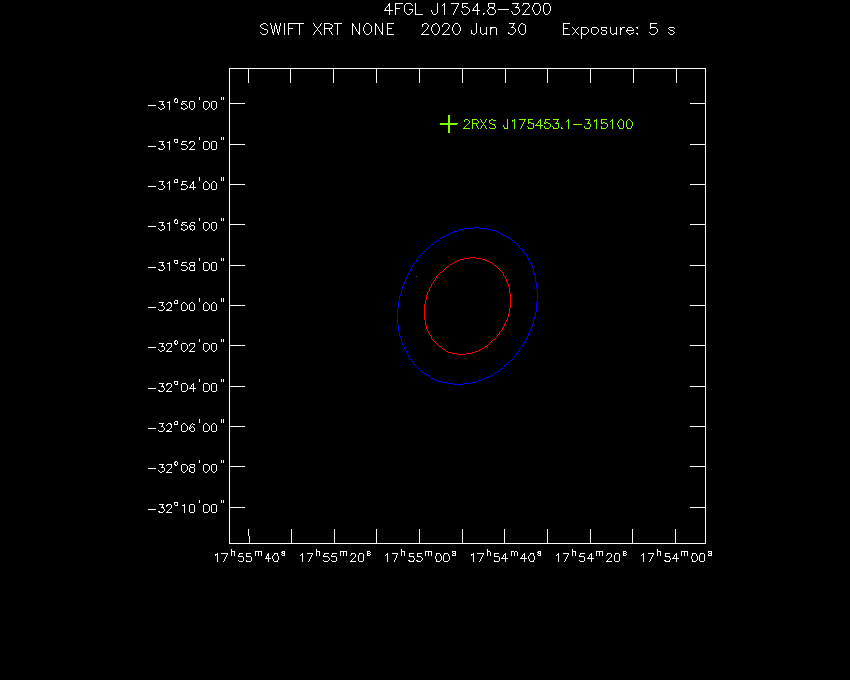Click the date 2020 Jun 30
This screenshot has height=680, width=850.
point(474,29)
